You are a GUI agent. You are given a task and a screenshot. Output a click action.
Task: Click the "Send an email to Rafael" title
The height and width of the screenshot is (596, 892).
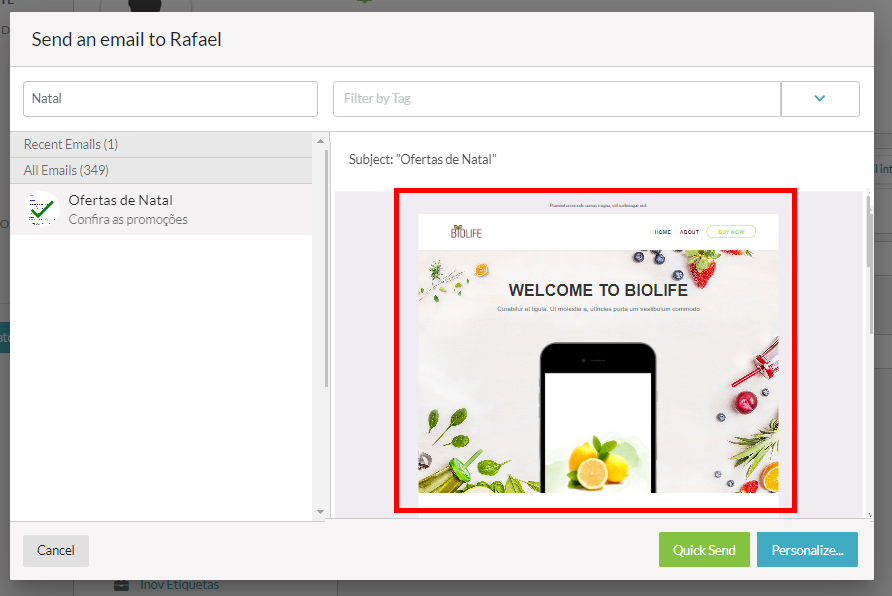126,39
